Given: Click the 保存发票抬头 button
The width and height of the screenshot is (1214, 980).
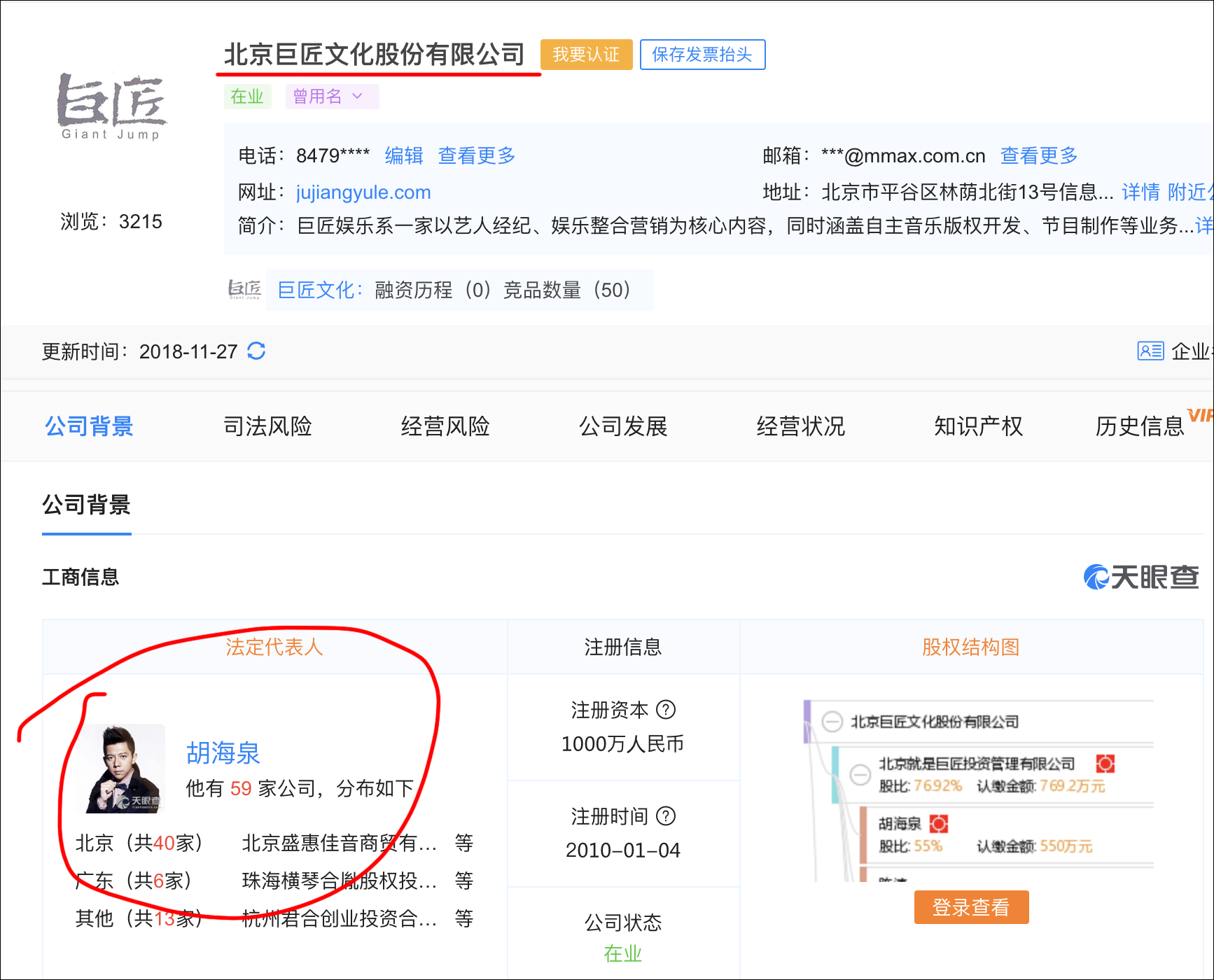Looking at the screenshot, I should [702, 55].
